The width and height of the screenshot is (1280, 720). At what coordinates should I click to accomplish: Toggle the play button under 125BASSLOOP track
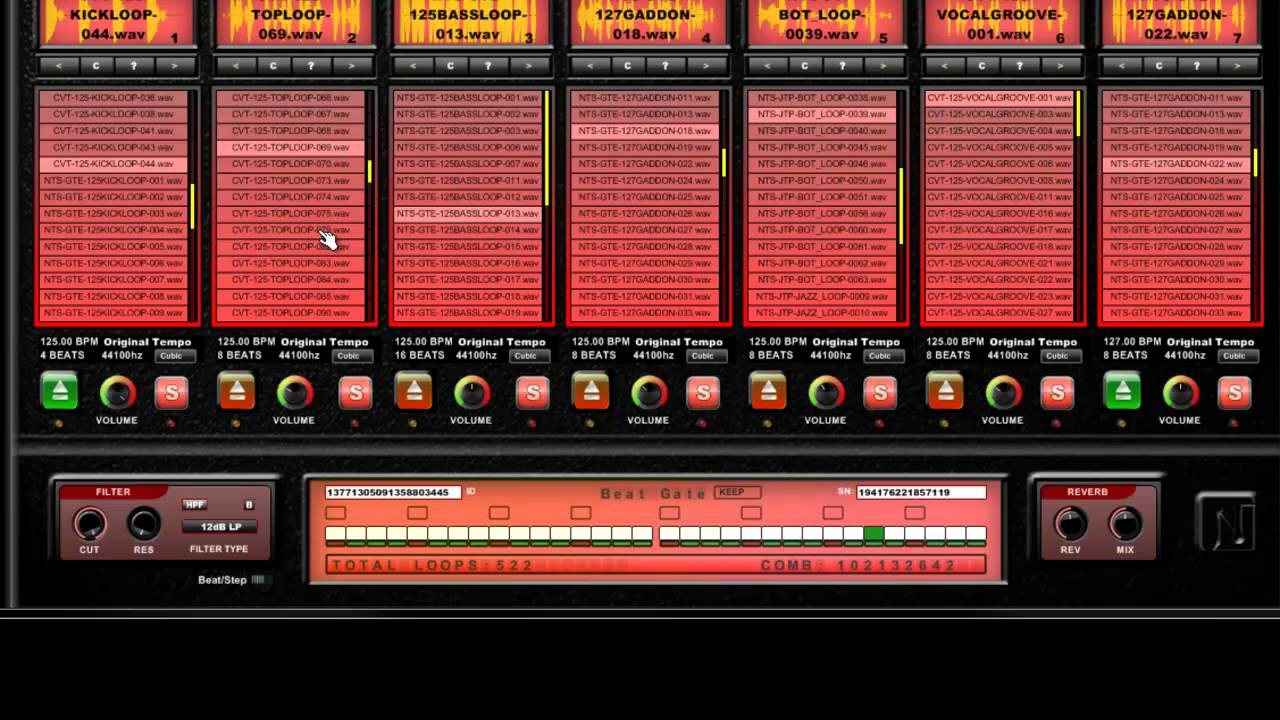tap(414, 391)
